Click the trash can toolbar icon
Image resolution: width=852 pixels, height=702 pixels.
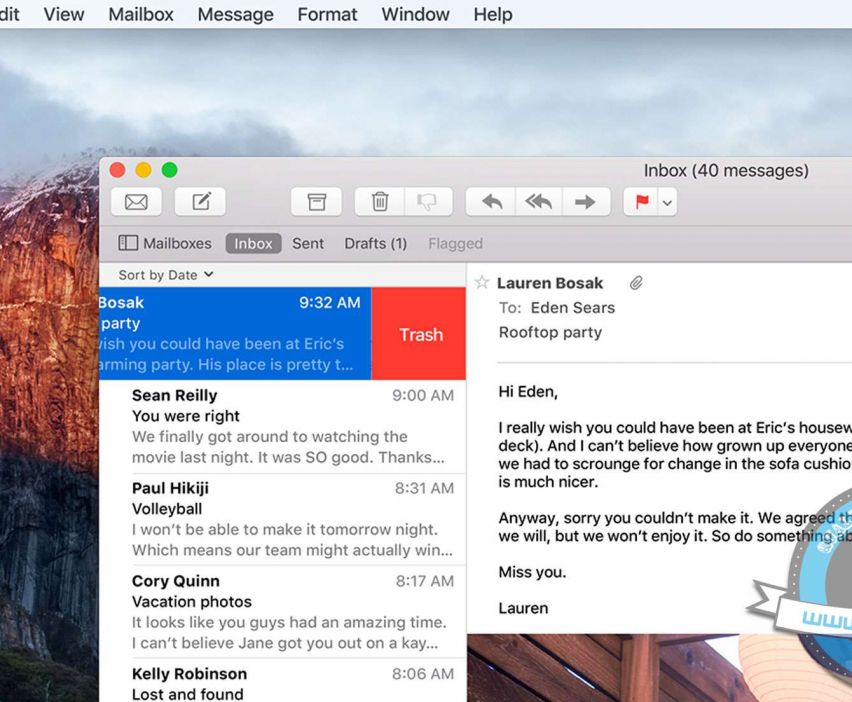pos(380,202)
